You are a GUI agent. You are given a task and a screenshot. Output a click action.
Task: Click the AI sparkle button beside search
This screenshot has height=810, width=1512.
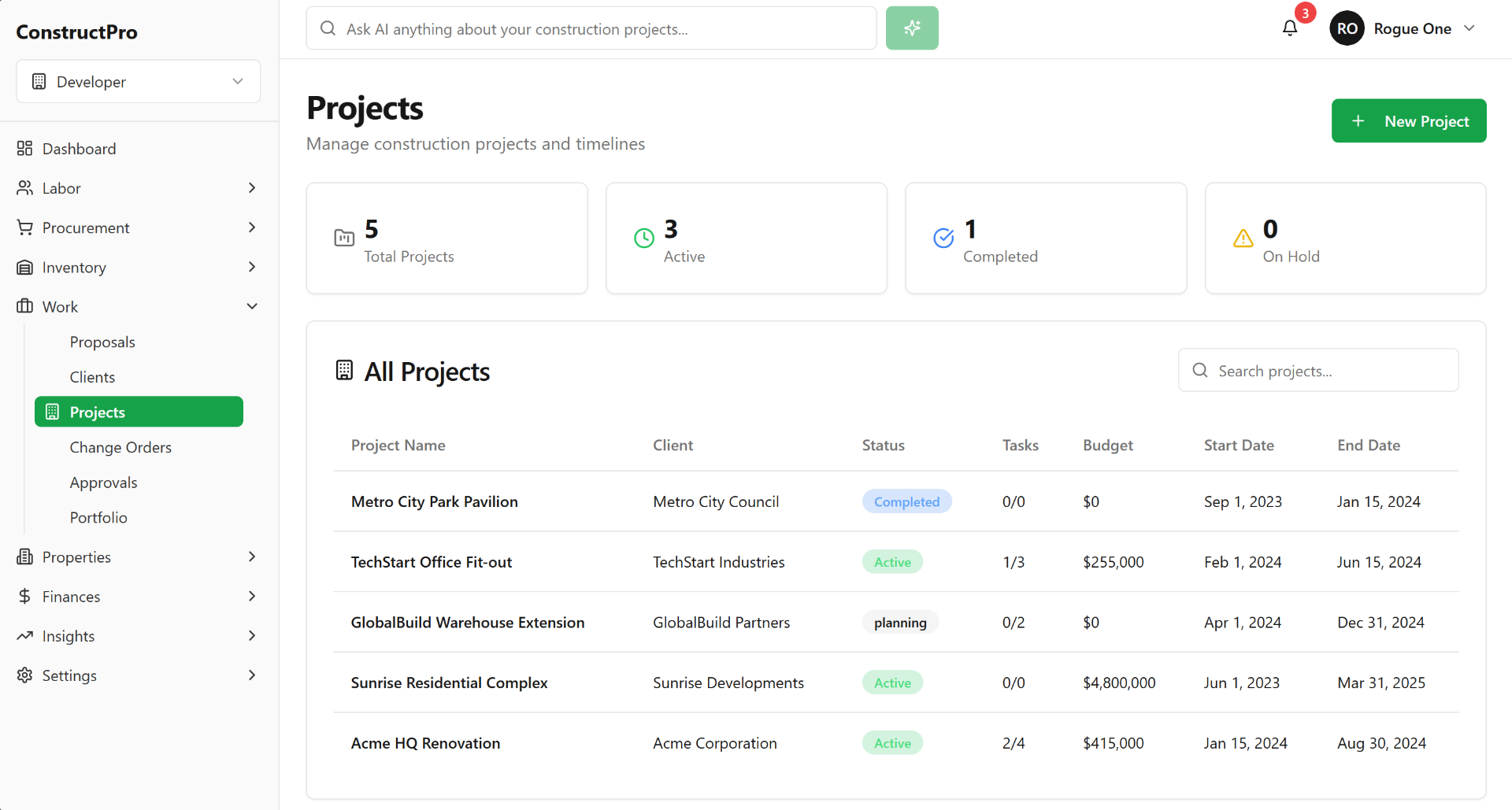coord(911,28)
